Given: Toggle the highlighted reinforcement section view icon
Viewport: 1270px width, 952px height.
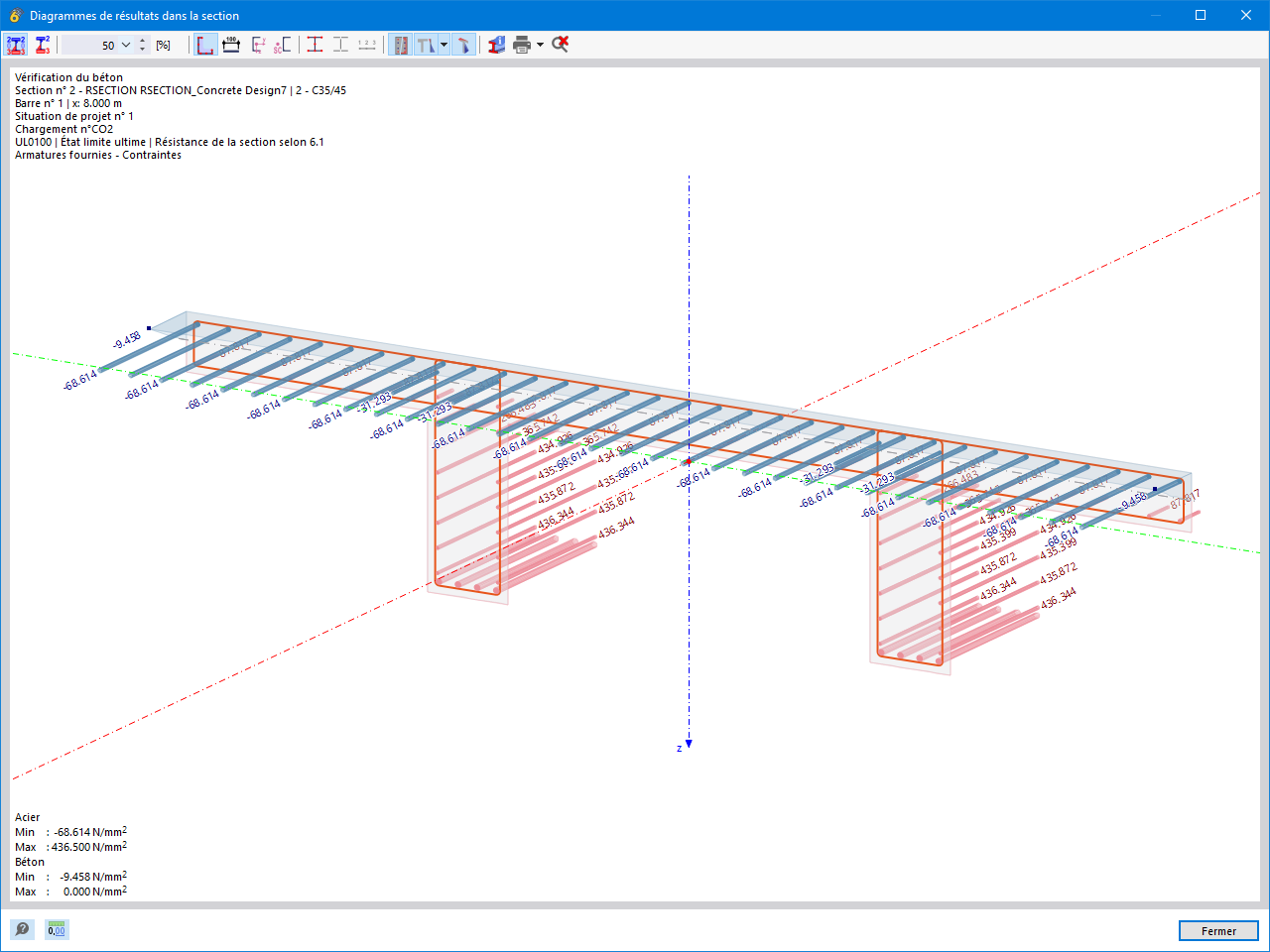Looking at the screenshot, I should point(400,45).
